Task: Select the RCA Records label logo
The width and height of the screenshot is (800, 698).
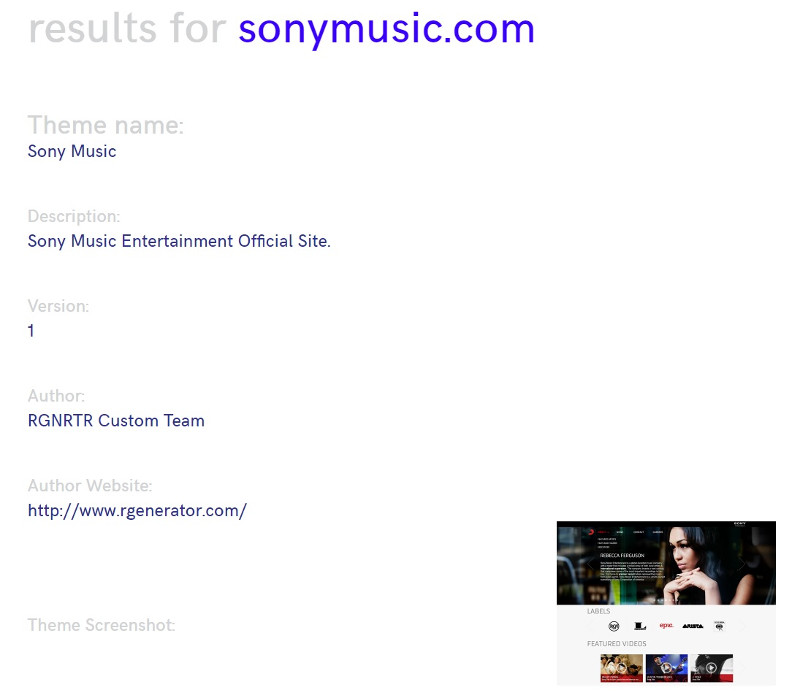Action: 613,625
